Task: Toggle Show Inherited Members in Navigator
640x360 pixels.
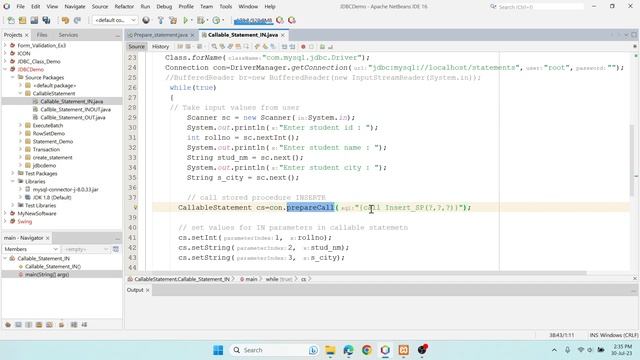Action: (x=8, y=325)
